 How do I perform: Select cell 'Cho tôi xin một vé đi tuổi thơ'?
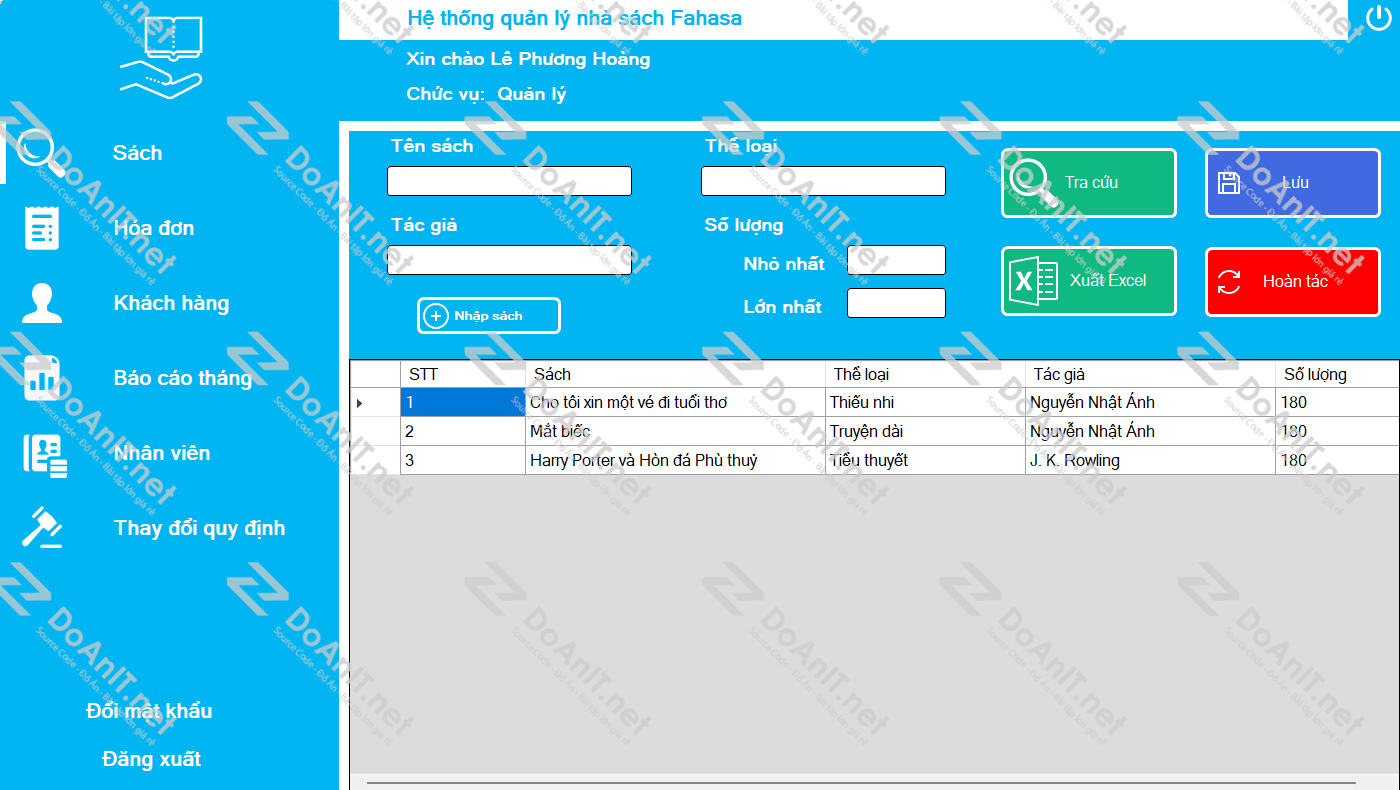click(675, 402)
